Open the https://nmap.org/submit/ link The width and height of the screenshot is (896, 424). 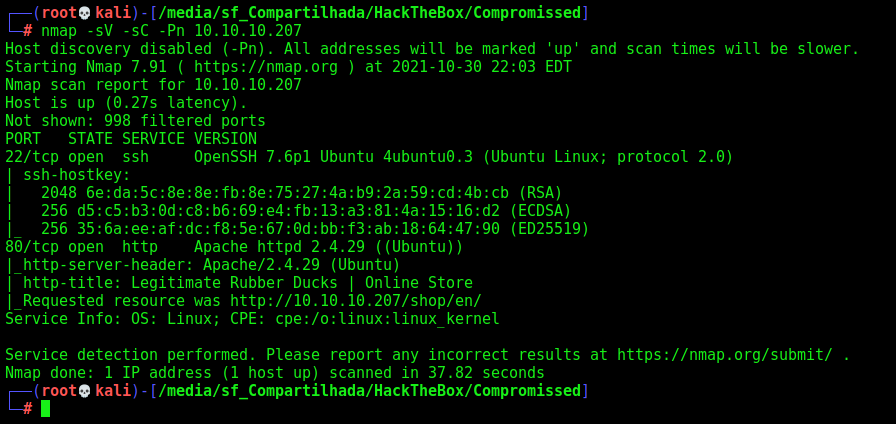725,355
